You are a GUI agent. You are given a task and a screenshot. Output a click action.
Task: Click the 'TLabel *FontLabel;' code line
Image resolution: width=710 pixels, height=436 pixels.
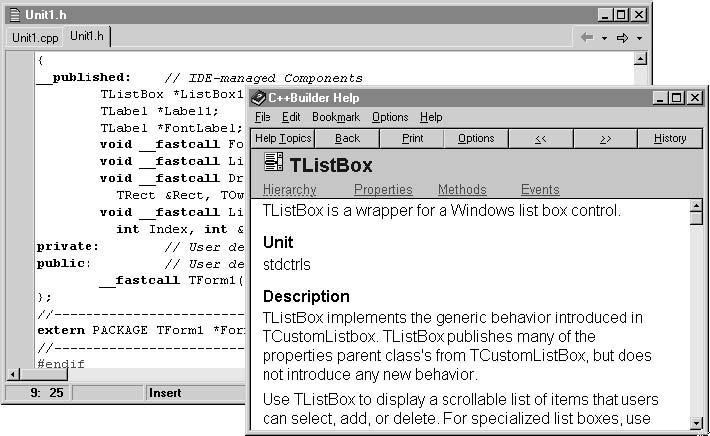(172, 128)
